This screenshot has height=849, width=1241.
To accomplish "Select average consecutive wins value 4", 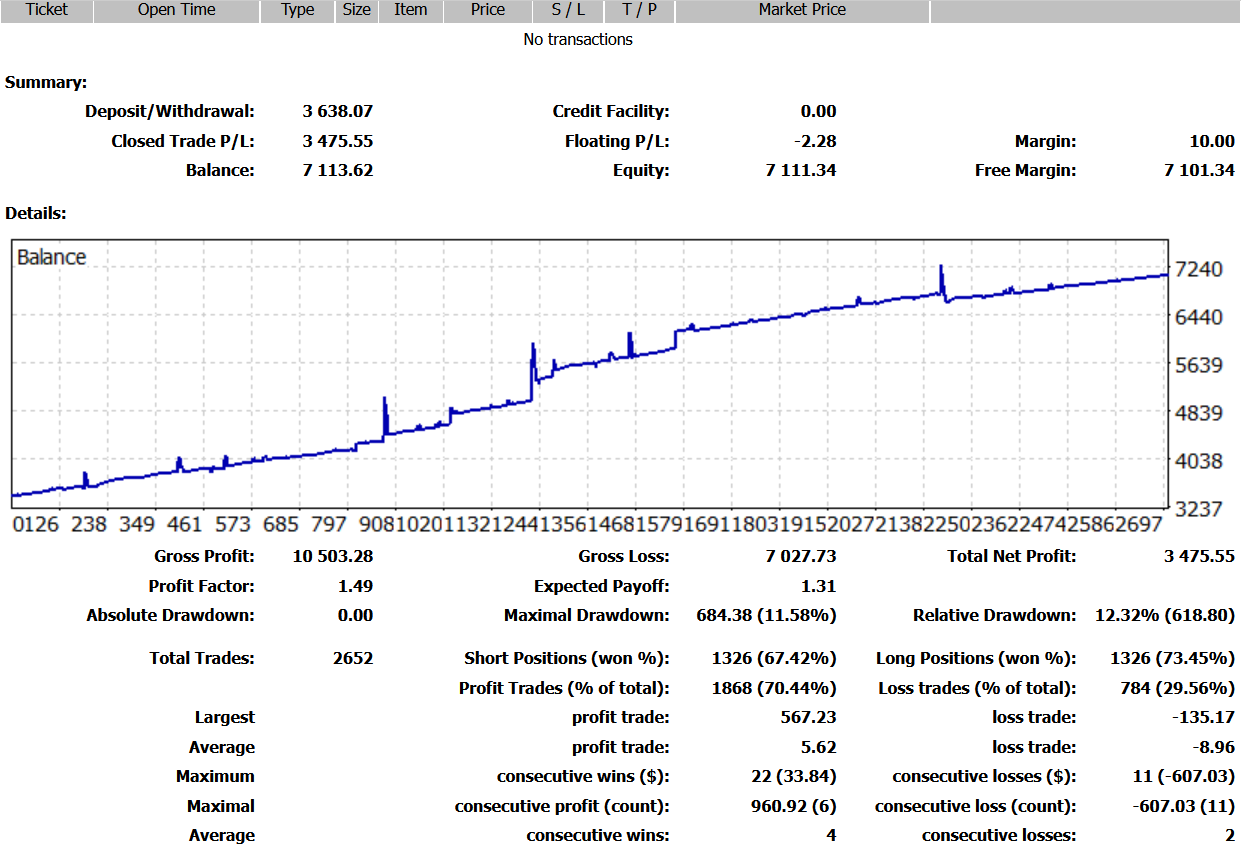I will [x=831, y=835].
